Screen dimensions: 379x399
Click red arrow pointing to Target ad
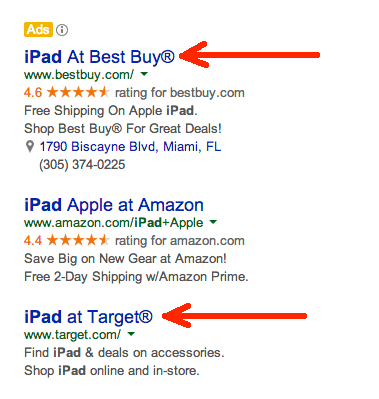click(234, 315)
